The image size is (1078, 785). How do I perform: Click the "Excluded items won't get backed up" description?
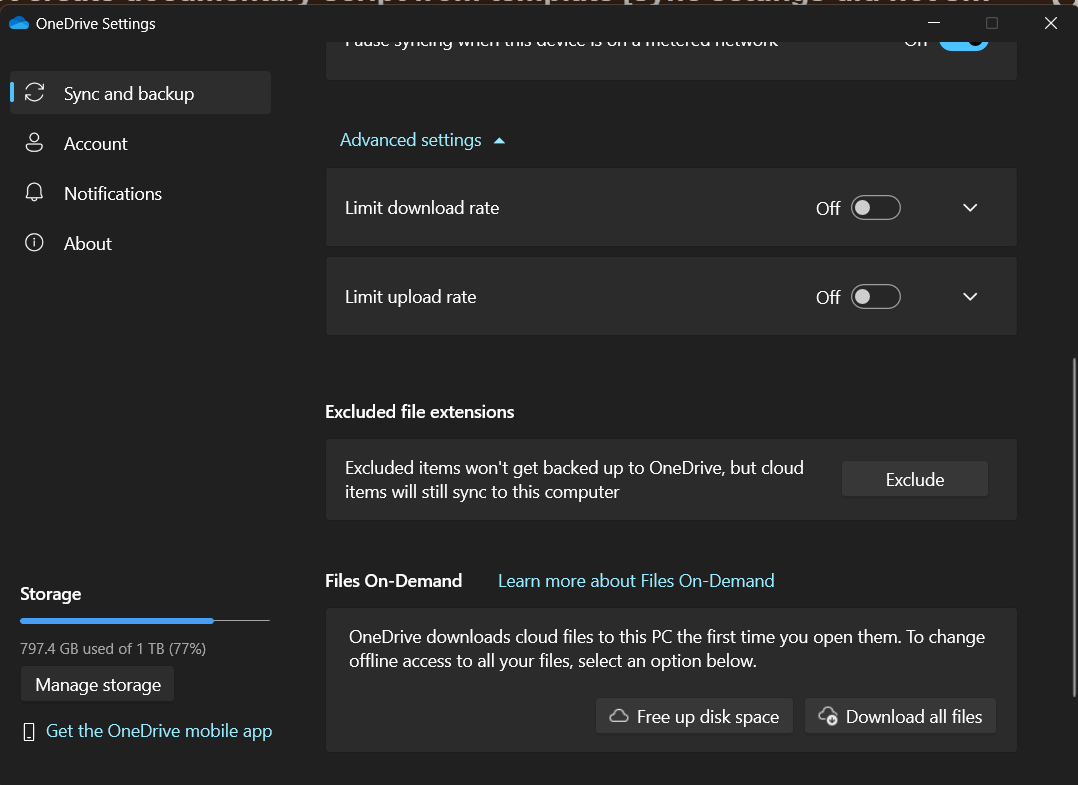(574, 480)
